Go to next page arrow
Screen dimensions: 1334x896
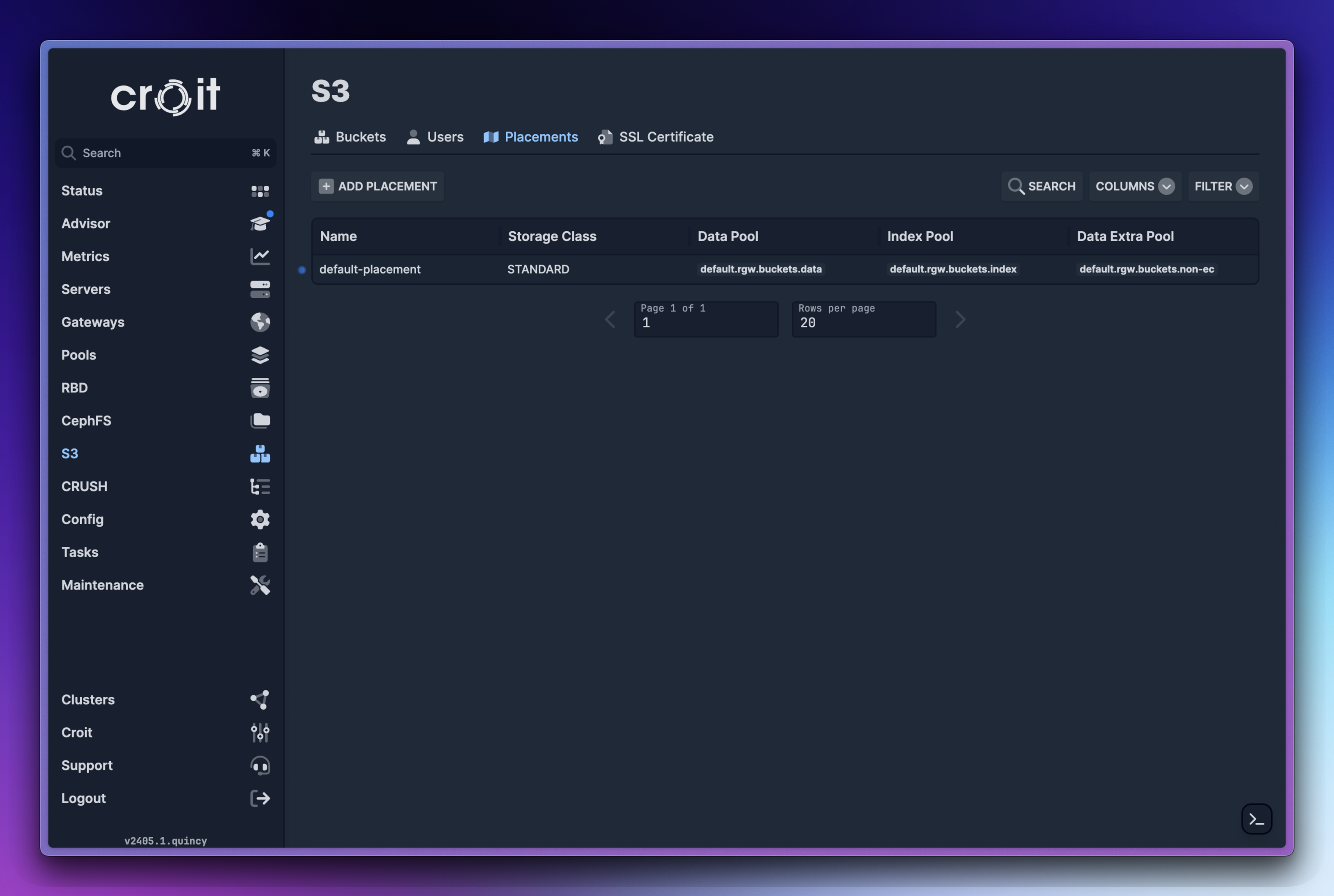[x=960, y=320]
